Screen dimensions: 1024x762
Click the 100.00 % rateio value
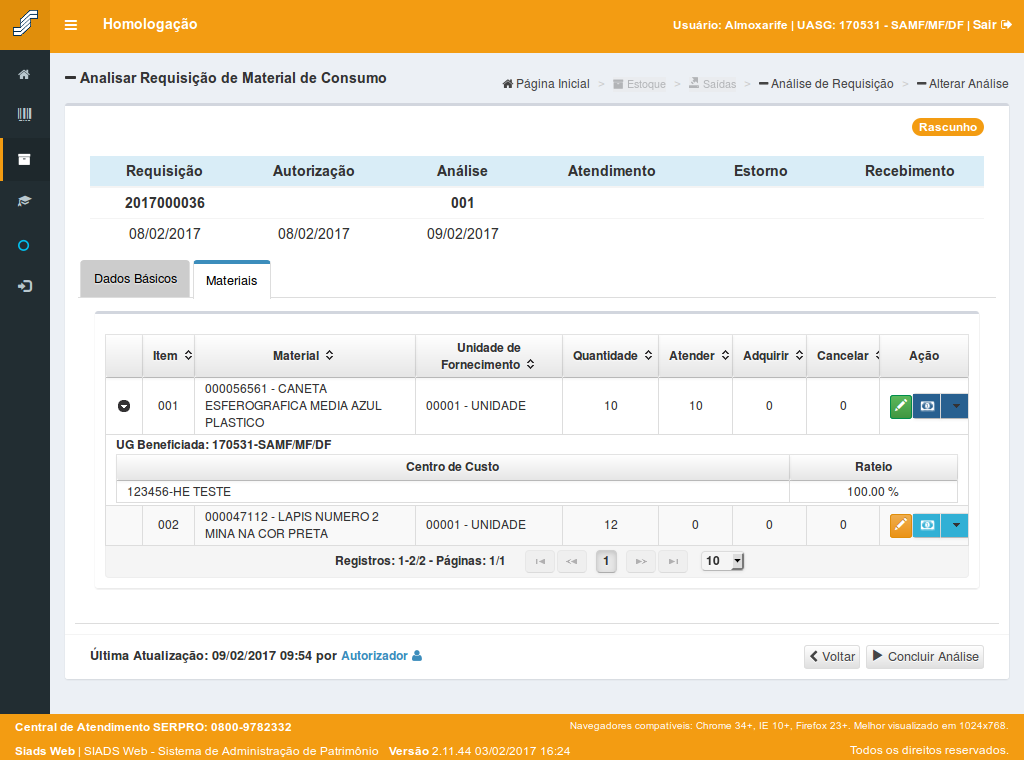click(872, 492)
